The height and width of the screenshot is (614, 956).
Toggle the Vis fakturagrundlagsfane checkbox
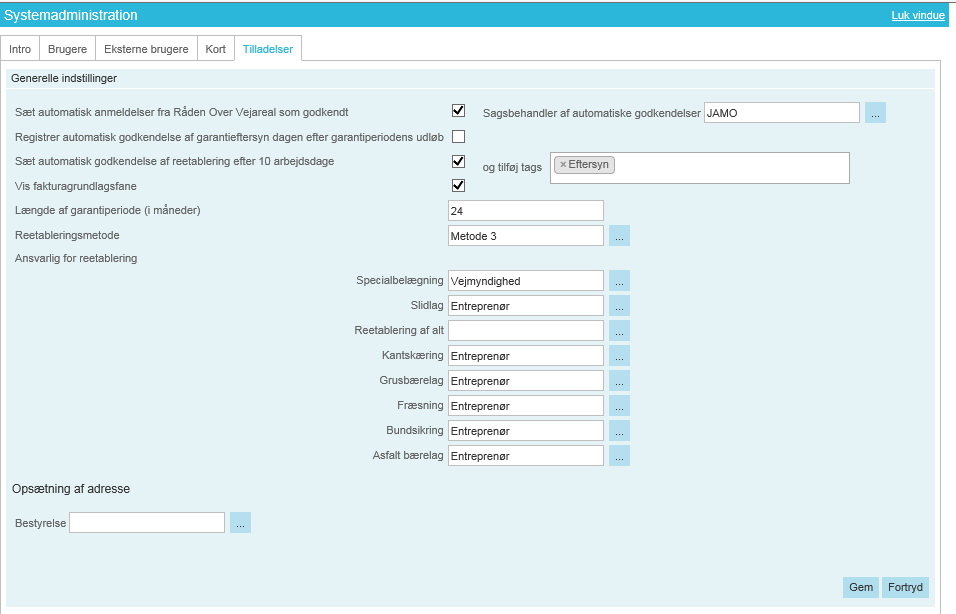[x=459, y=185]
